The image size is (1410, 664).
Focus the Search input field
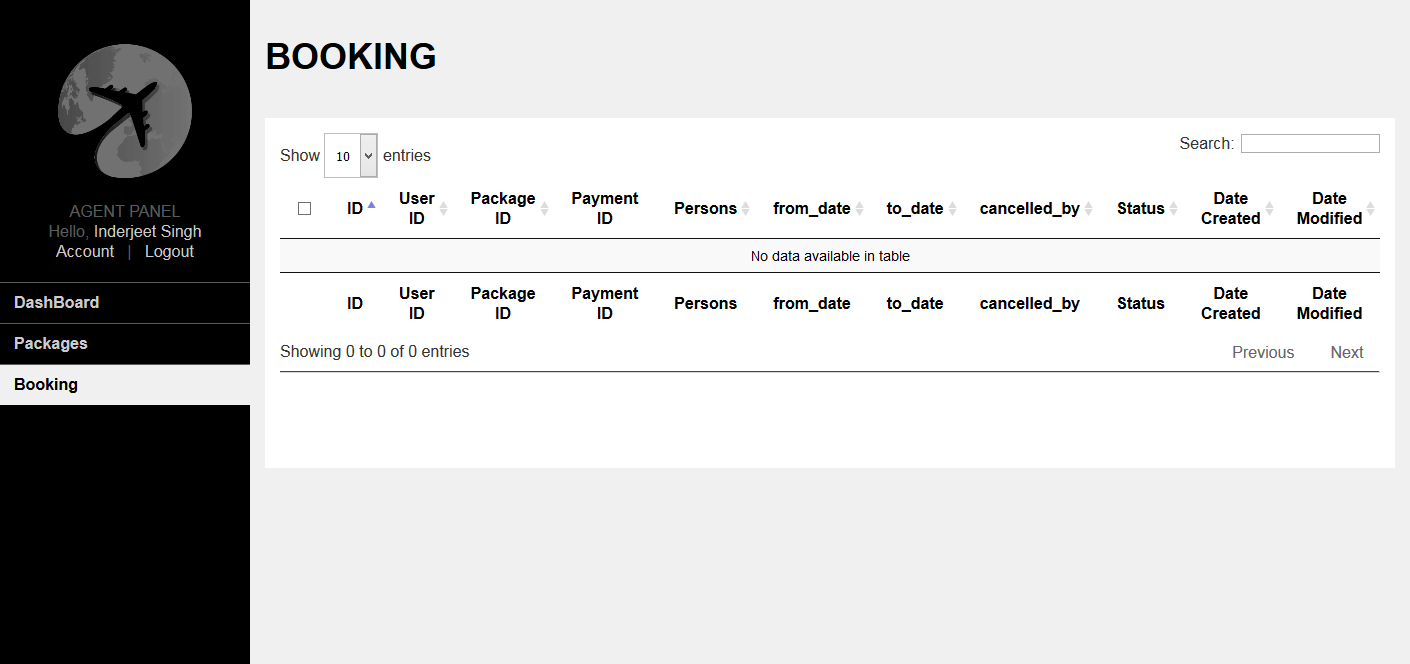(x=1310, y=144)
